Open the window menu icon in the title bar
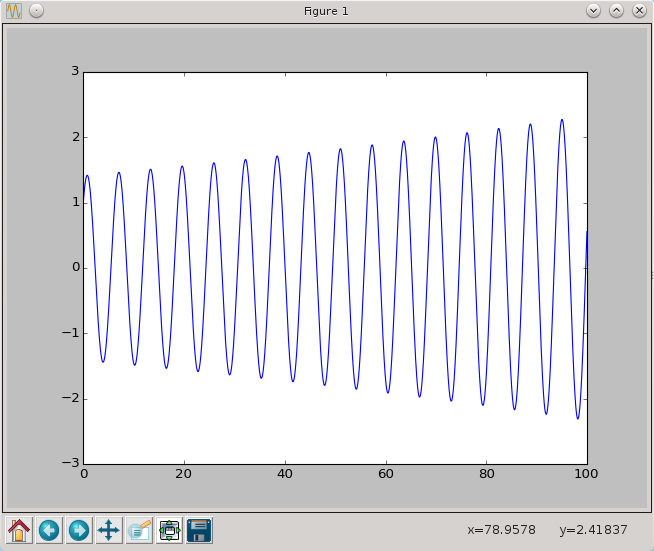The image size is (654, 551). click(15, 11)
